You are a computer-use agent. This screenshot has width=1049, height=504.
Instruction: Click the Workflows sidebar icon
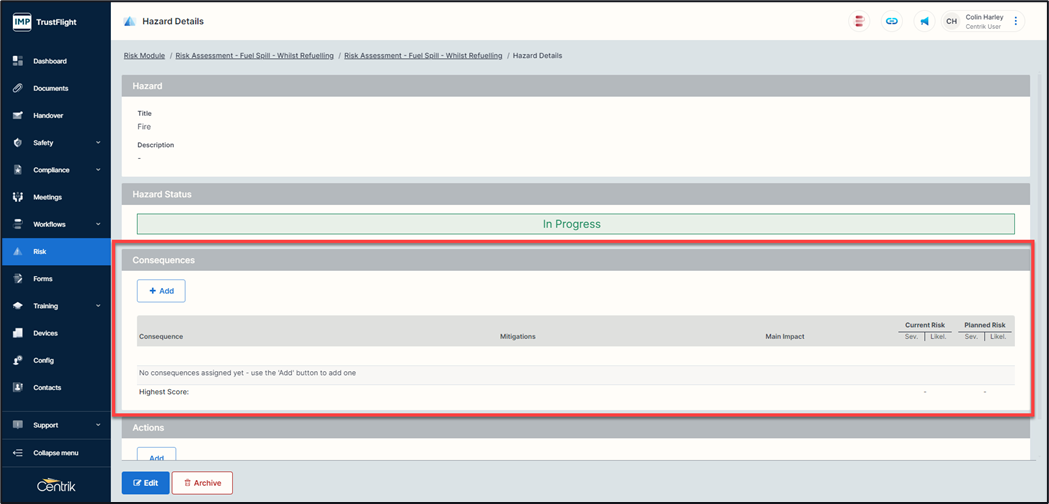[x=18, y=224]
